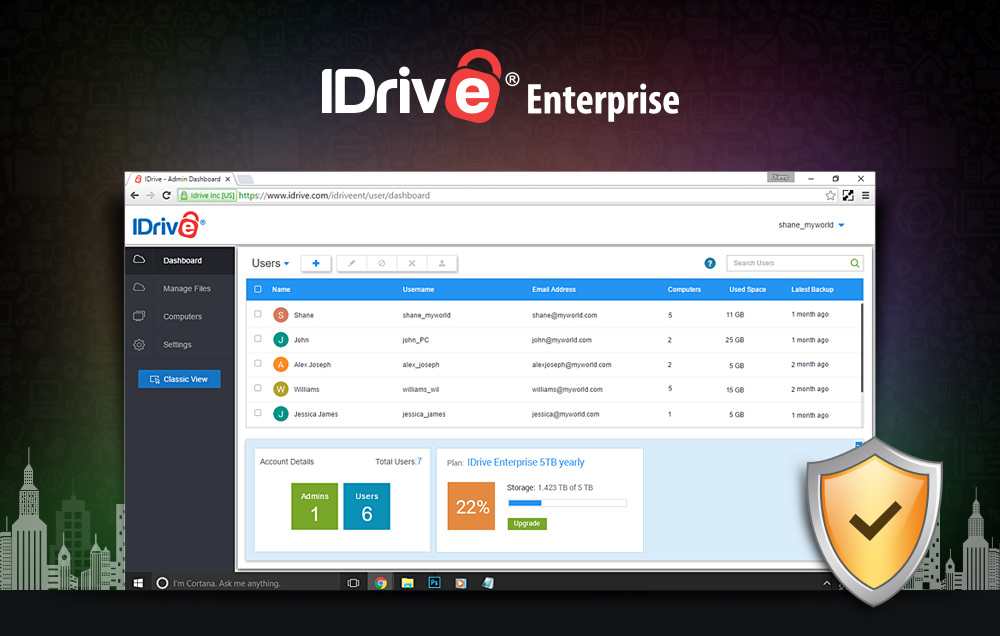Click the Upgrade button
The height and width of the screenshot is (636, 1000).
(526, 523)
